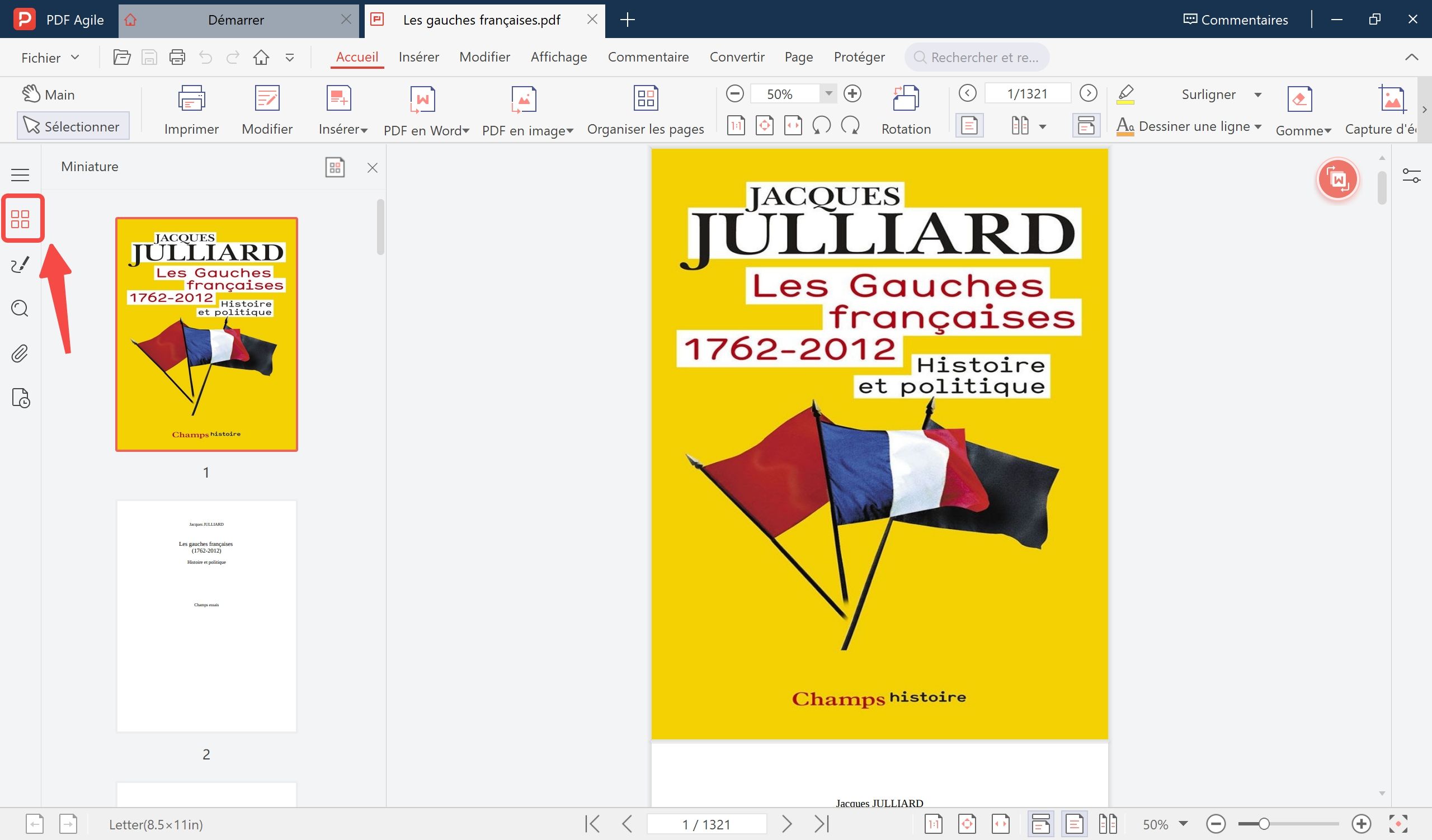
Task: Expand quick access toolbar customize arrow
Action: [x=290, y=58]
